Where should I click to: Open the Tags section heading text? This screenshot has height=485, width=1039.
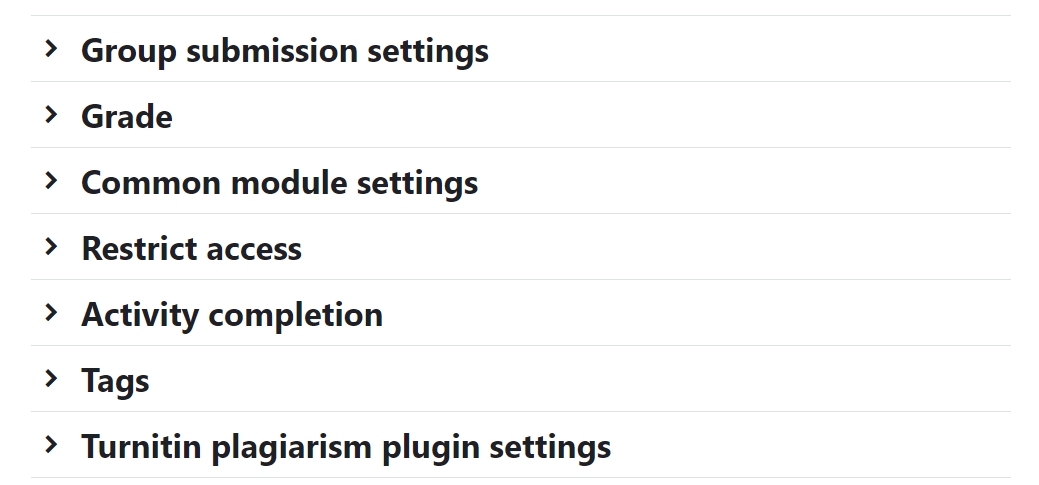115,380
